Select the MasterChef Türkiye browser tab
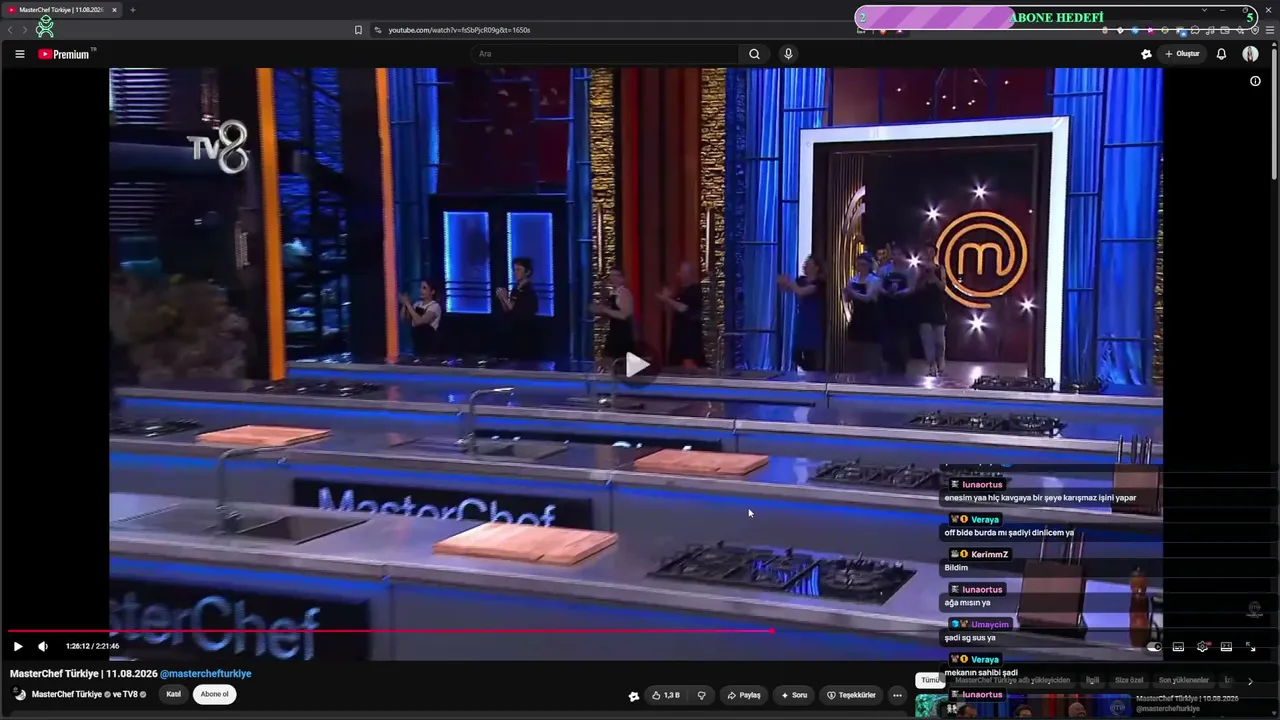The height and width of the screenshot is (720, 1280). pyautogui.click(x=62, y=10)
